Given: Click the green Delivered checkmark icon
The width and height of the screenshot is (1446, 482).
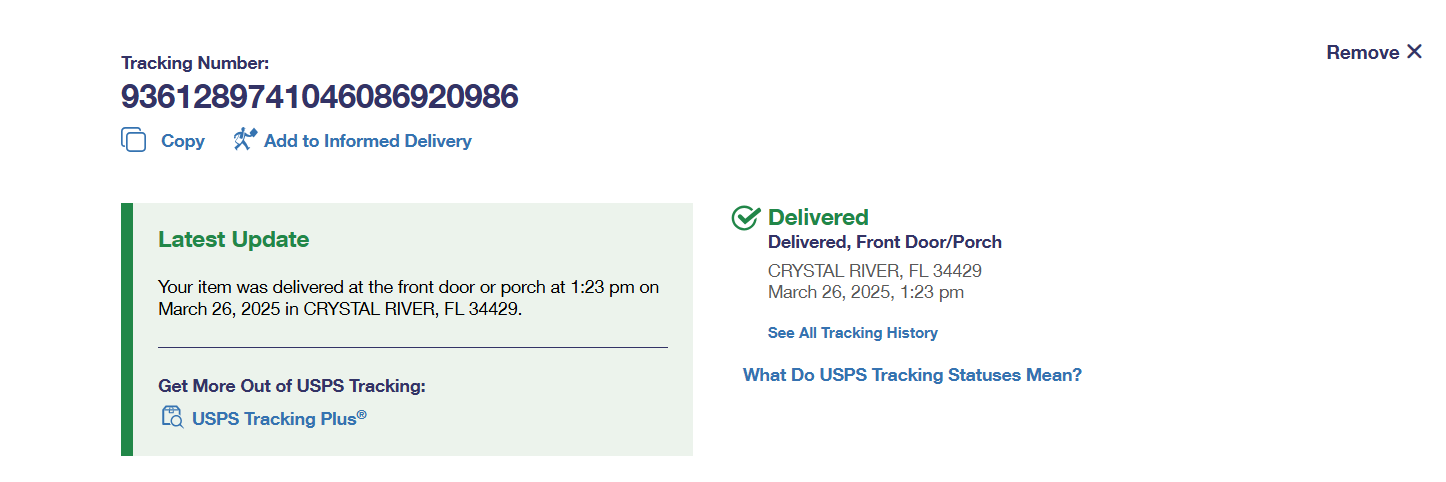Looking at the screenshot, I should click(x=746, y=217).
